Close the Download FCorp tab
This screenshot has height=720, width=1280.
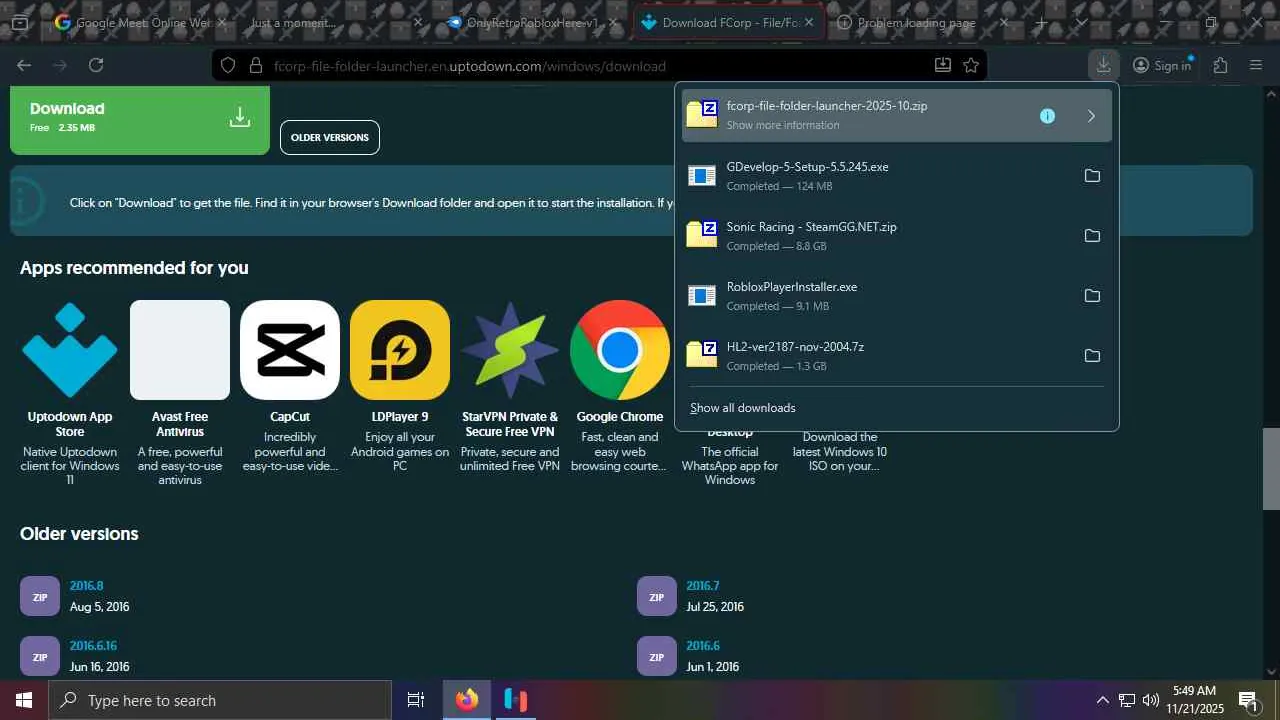pos(808,22)
